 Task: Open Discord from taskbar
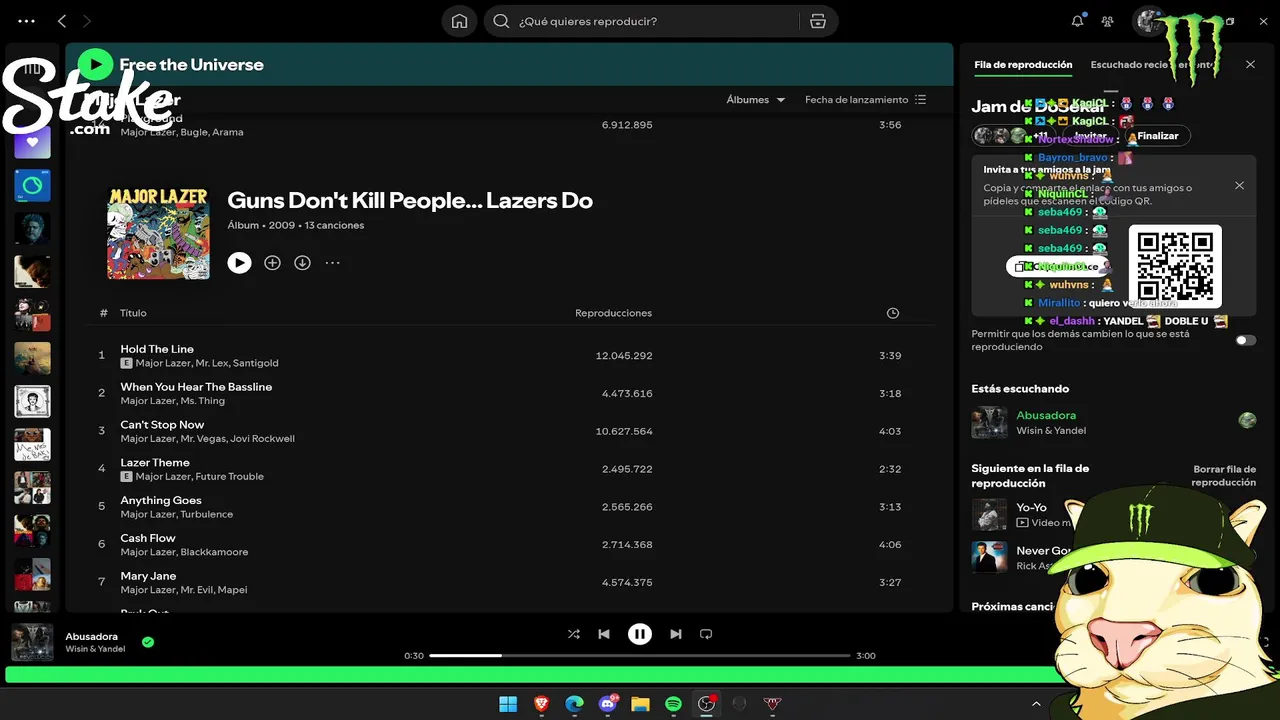[x=607, y=704]
